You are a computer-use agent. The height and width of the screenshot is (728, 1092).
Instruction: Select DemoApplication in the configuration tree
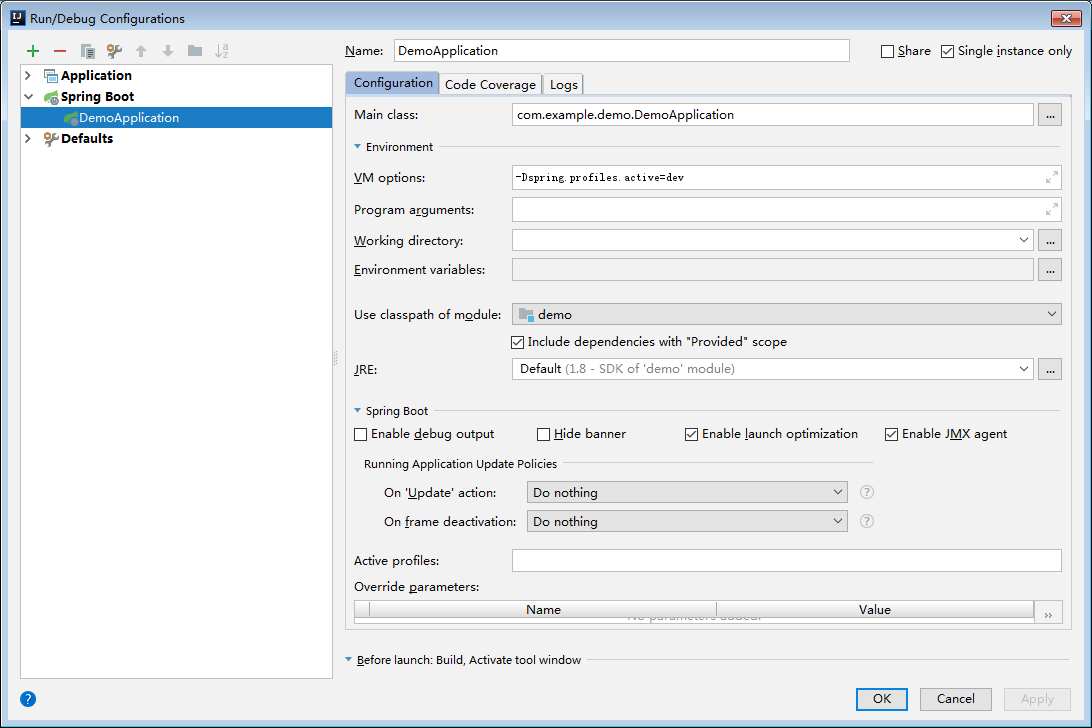tap(176, 118)
